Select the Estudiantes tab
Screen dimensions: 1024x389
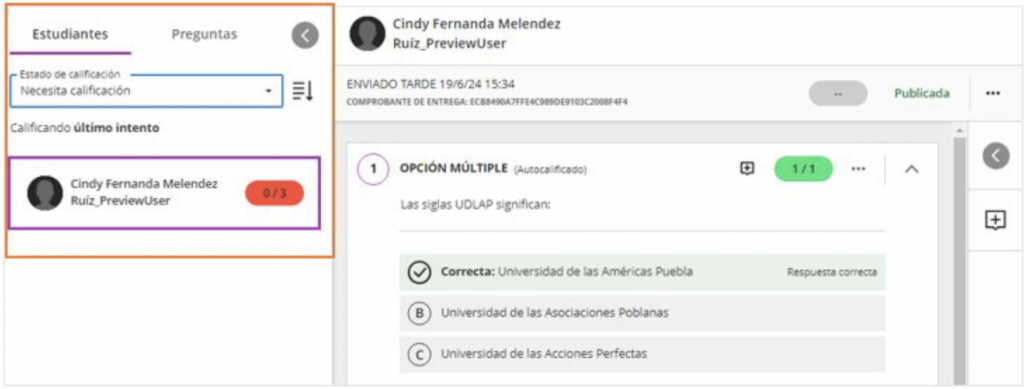(70, 35)
